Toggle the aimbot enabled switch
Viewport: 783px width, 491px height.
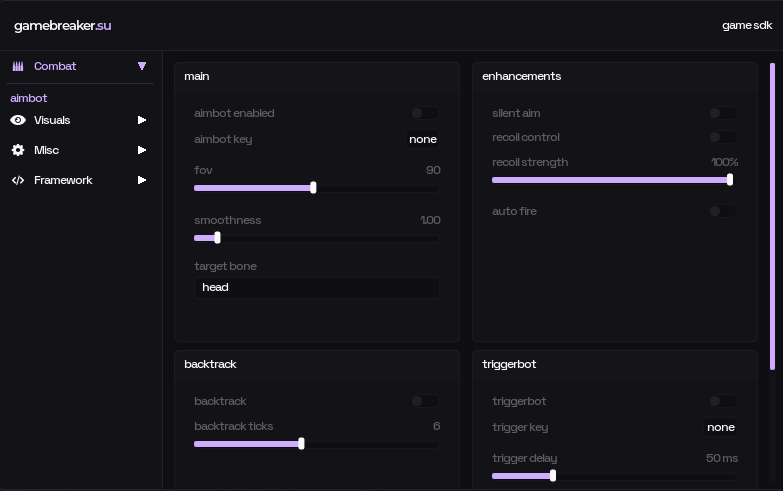(x=425, y=113)
